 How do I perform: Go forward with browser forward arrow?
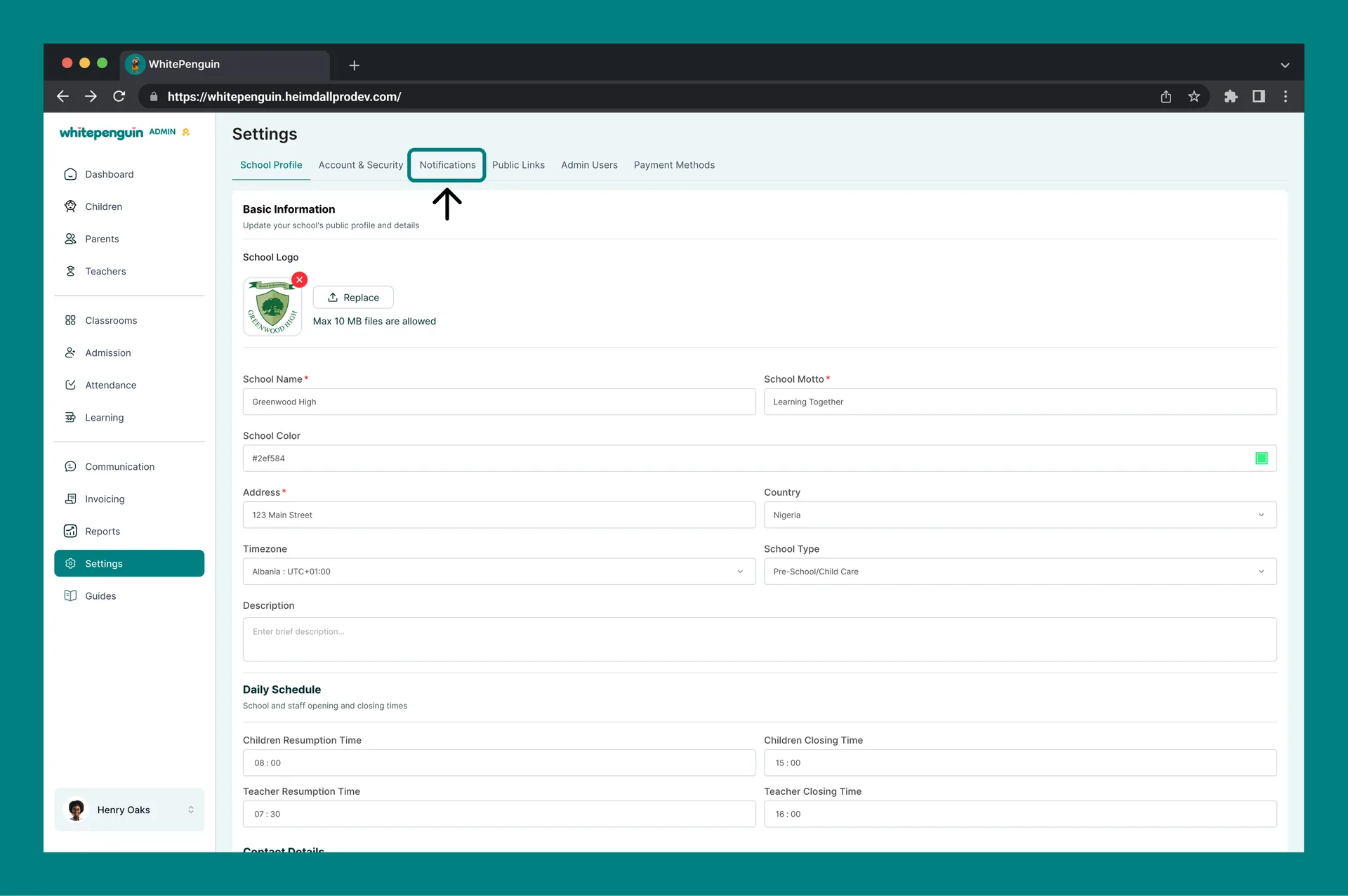tap(91, 96)
